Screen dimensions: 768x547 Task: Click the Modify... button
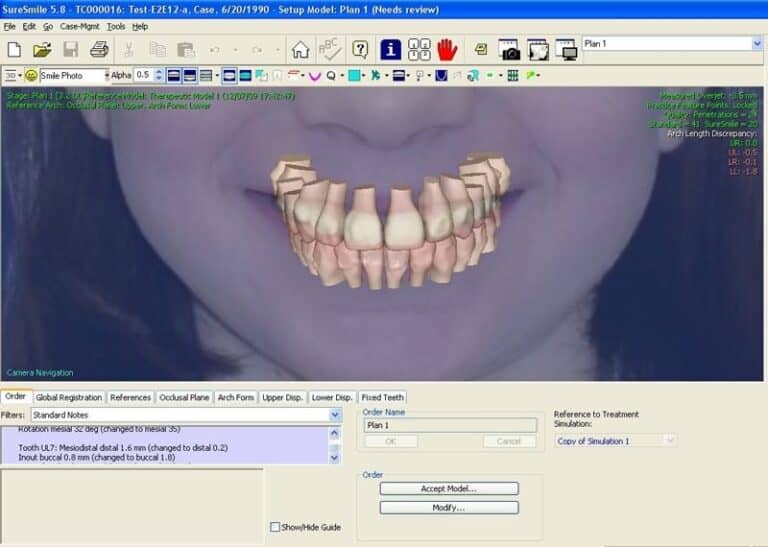(449, 507)
